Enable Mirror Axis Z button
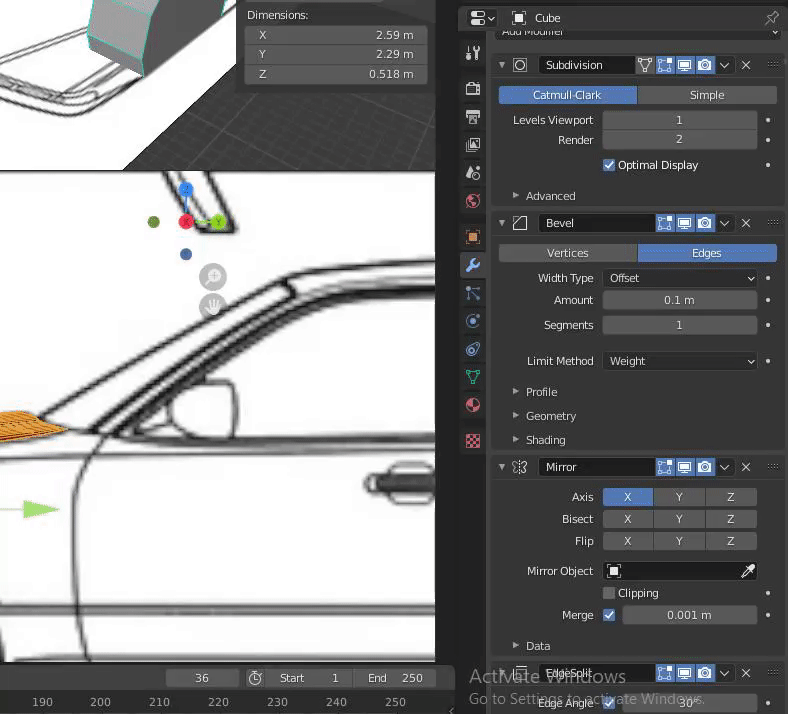788x714 pixels. [731, 497]
